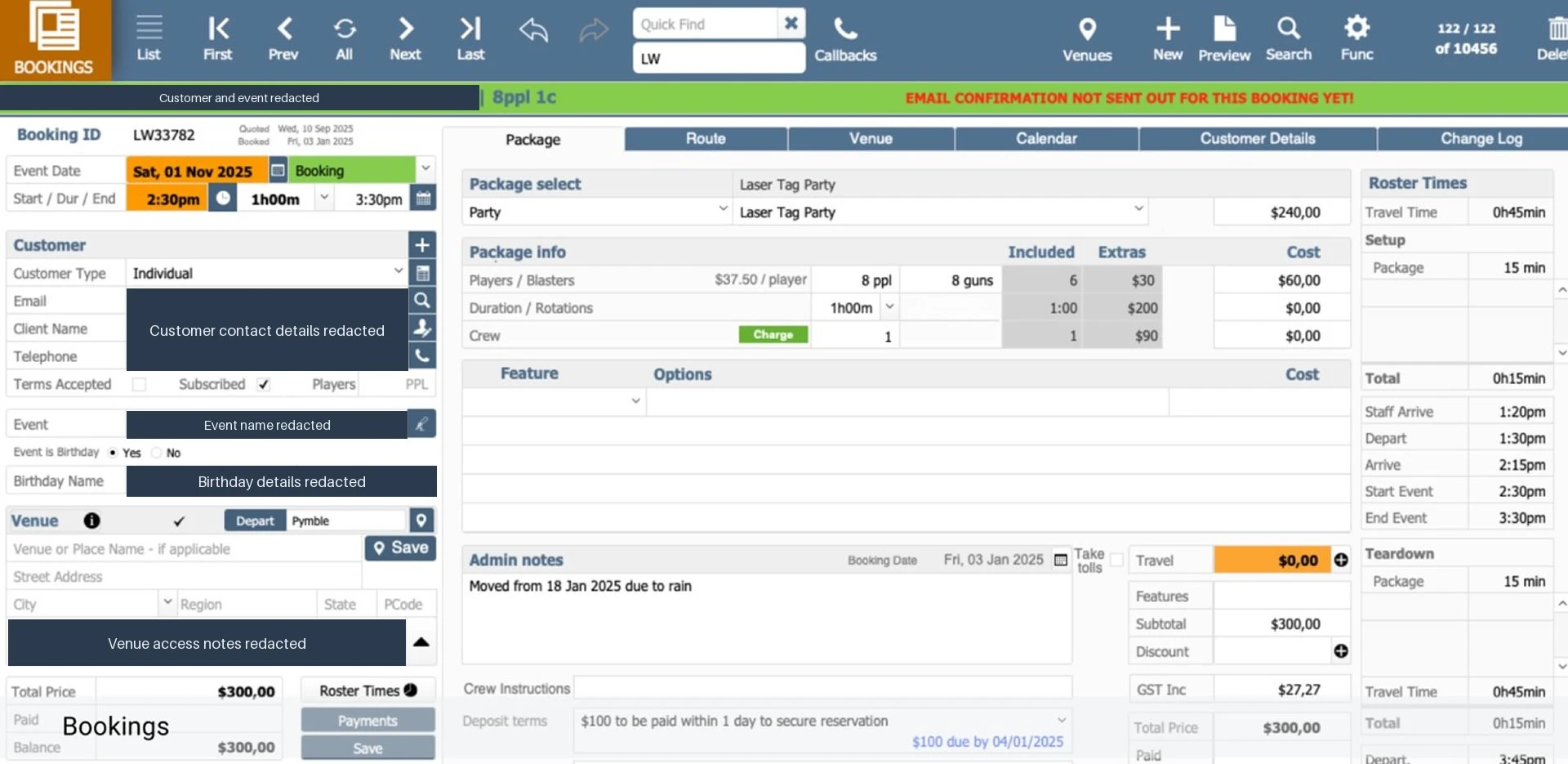This screenshot has width=1568, height=764.
Task: Open Callbacks phone icon
Action: [845, 39]
